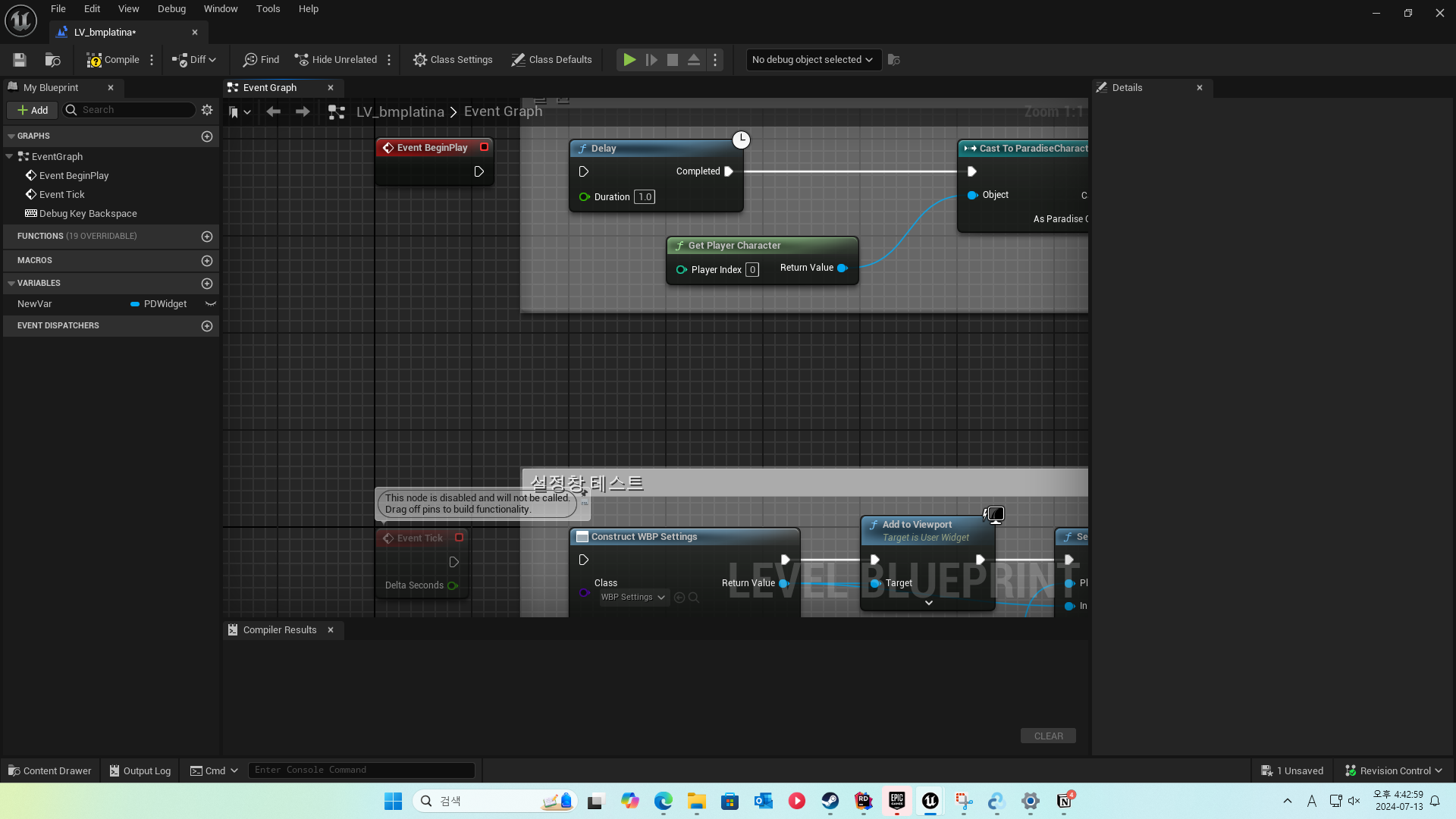Open the Cmd console type dropdown

click(214, 771)
